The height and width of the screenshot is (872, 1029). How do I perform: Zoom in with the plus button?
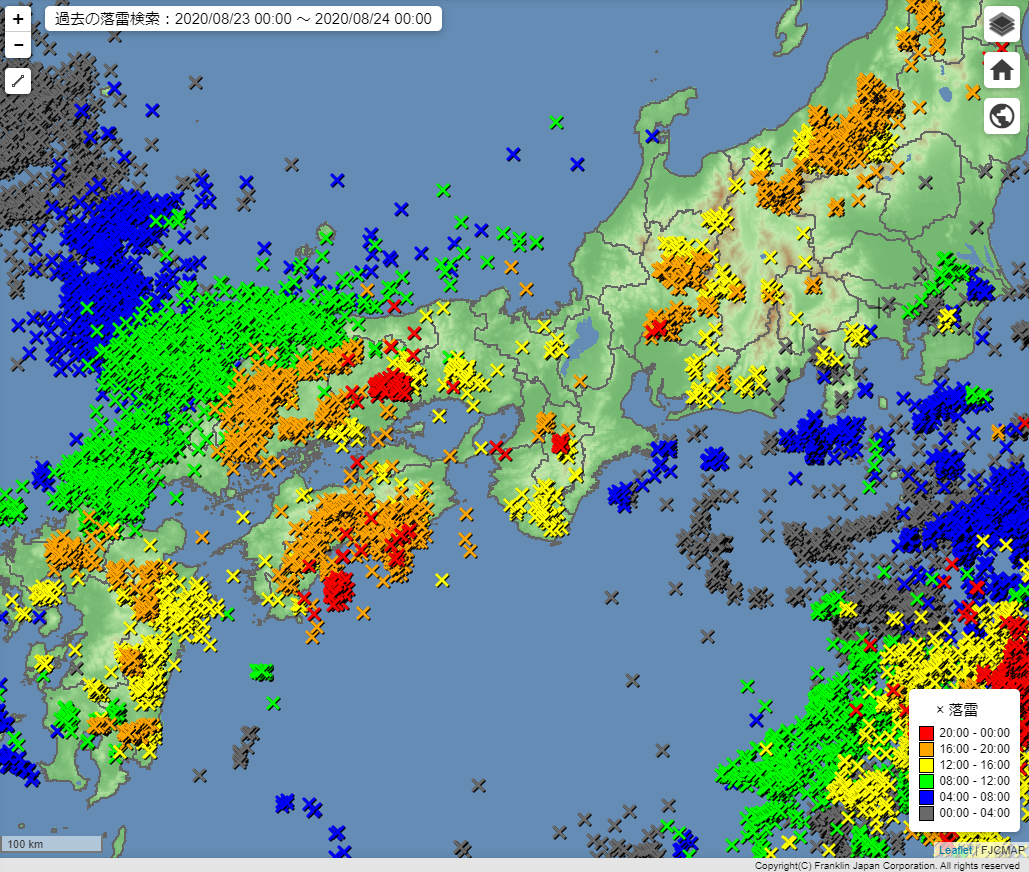pos(18,19)
